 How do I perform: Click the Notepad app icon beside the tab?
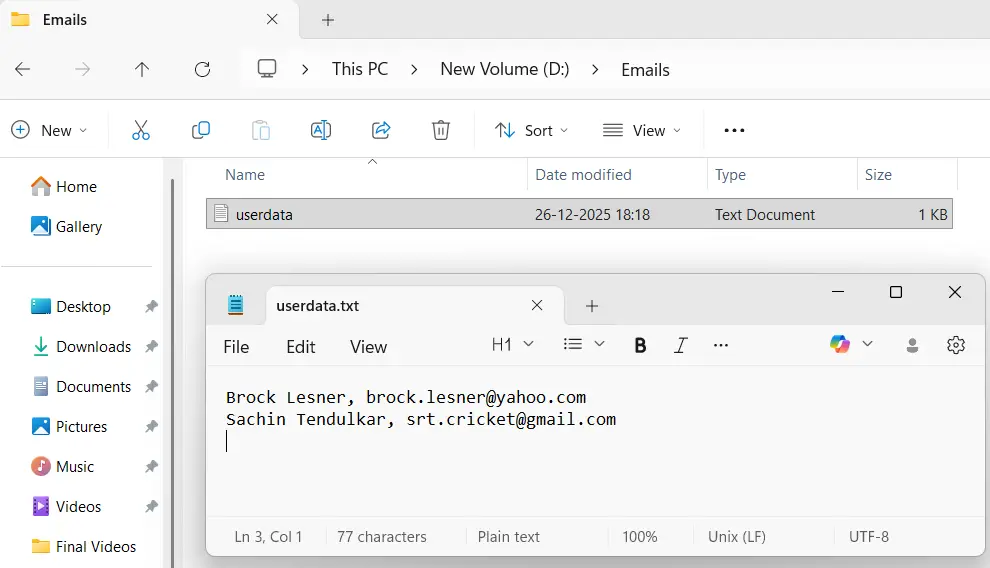point(236,305)
